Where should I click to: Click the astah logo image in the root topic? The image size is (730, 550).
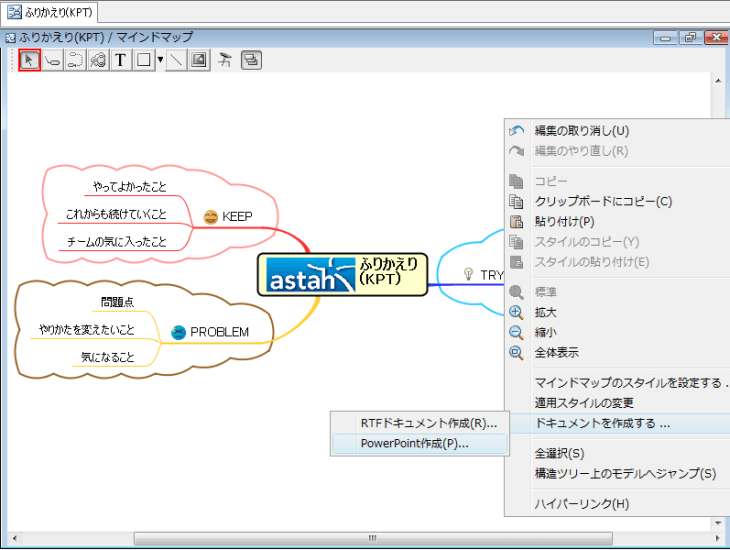click(x=310, y=275)
